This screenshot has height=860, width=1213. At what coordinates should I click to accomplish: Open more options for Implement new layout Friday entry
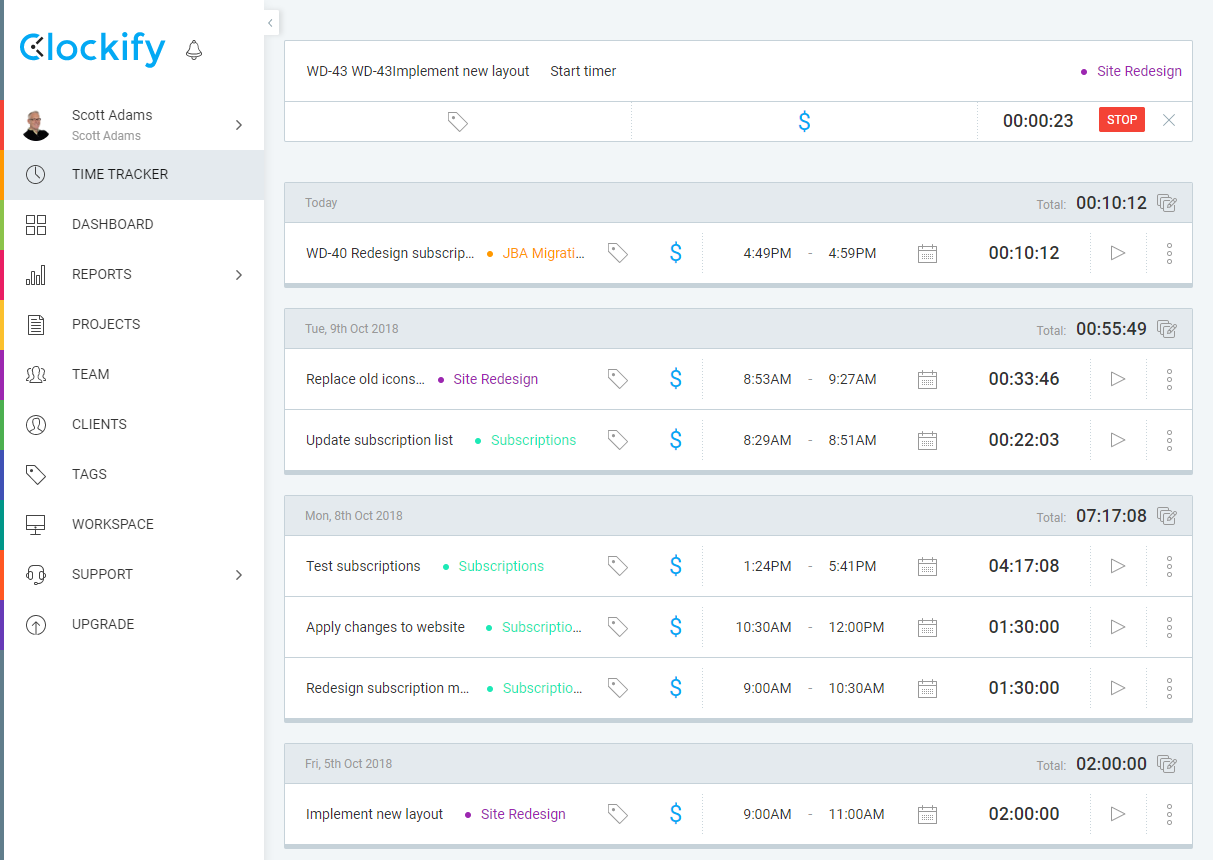[x=1169, y=814]
